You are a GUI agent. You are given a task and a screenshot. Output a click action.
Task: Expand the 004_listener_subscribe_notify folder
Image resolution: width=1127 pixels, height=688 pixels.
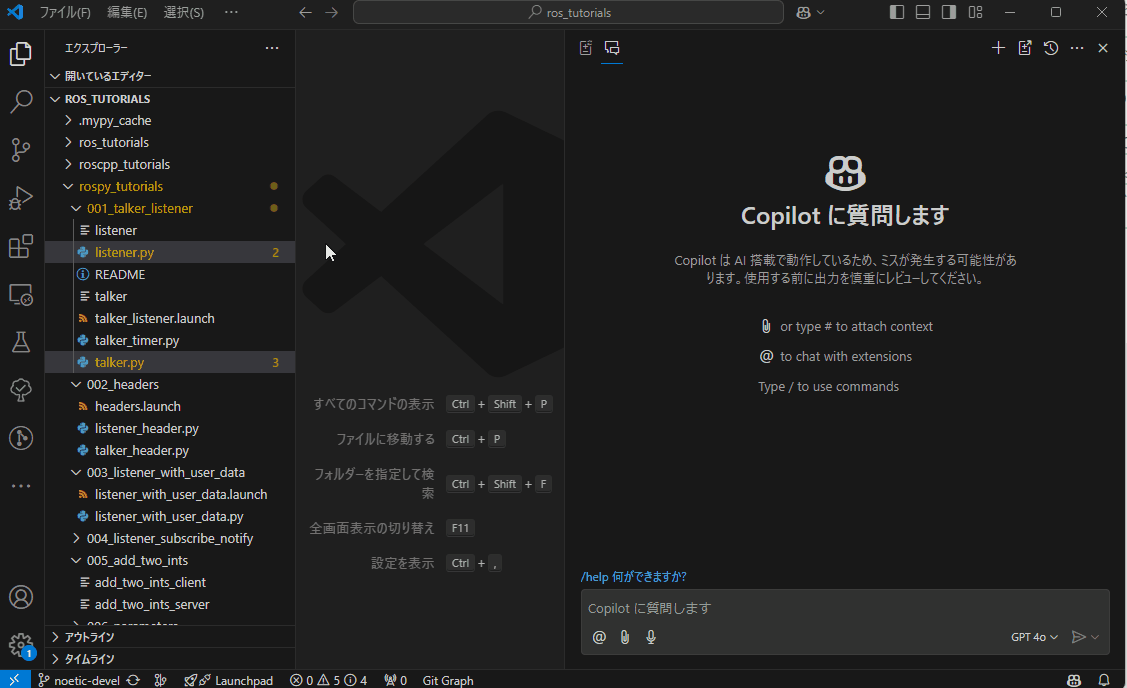pyautogui.click(x=170, y=538)
